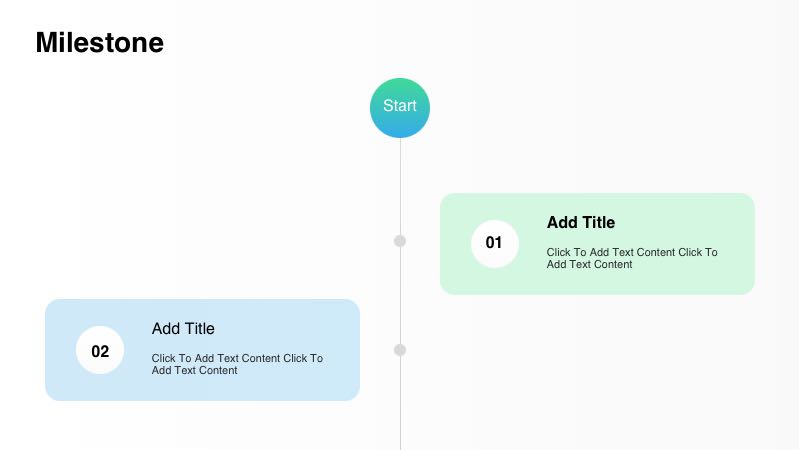This screenshot has height=450, width=799.
Task: Edit Add Title in the blue card
Action: tap(183, 328)
